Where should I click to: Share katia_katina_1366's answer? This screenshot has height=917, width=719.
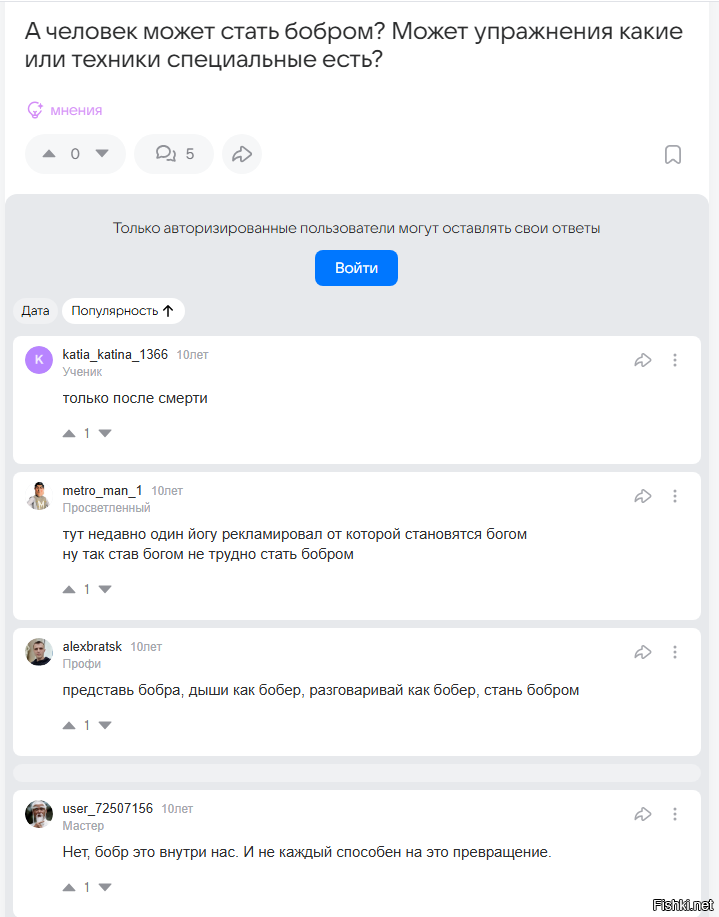point(643,360)
